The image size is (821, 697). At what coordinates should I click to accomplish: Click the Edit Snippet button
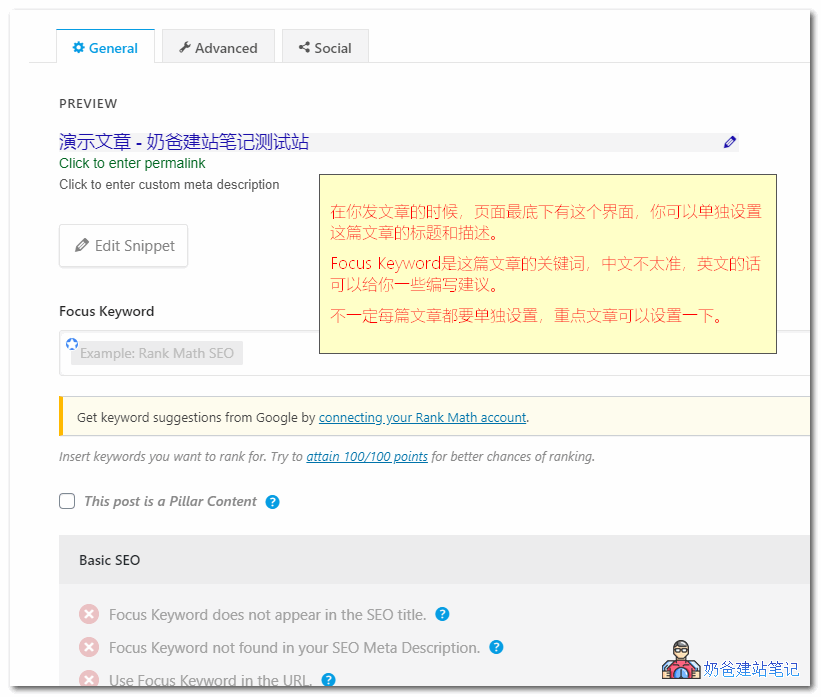pos(123,245)
